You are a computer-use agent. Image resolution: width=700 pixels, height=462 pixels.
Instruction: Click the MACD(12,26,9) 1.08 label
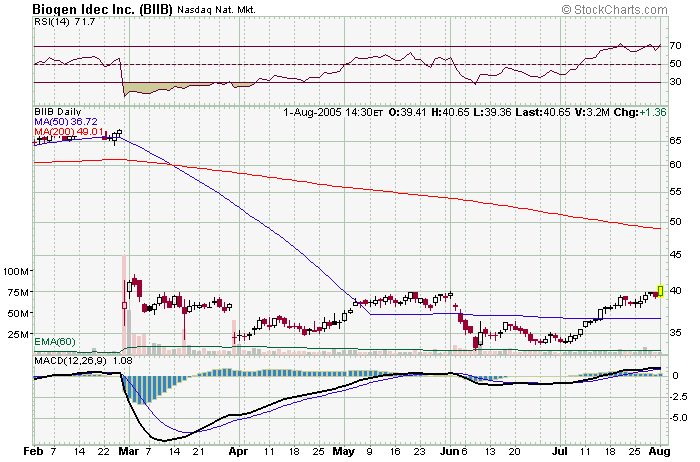pyautogui.click(x=83, y=360)
